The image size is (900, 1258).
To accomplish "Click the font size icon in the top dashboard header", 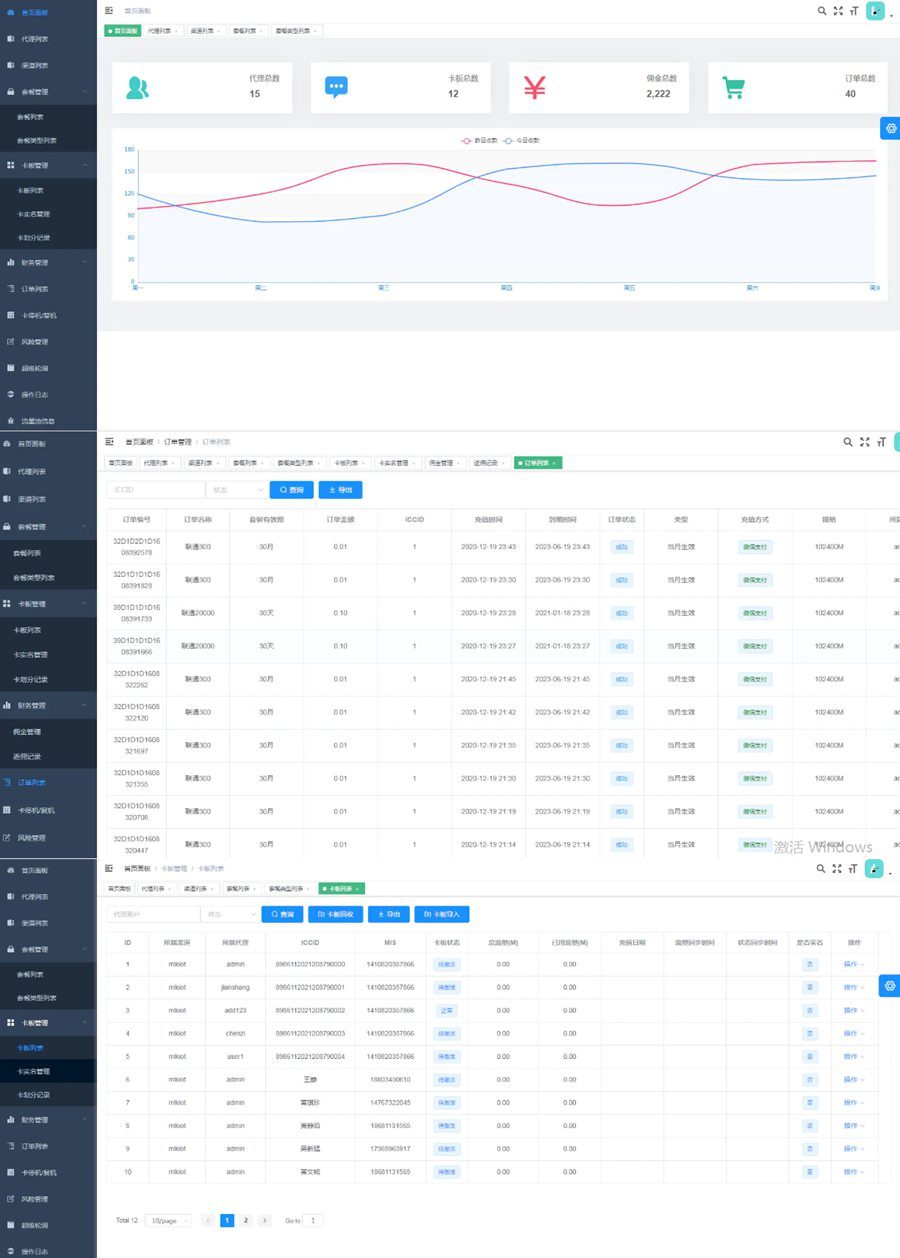I will (853, 11).
